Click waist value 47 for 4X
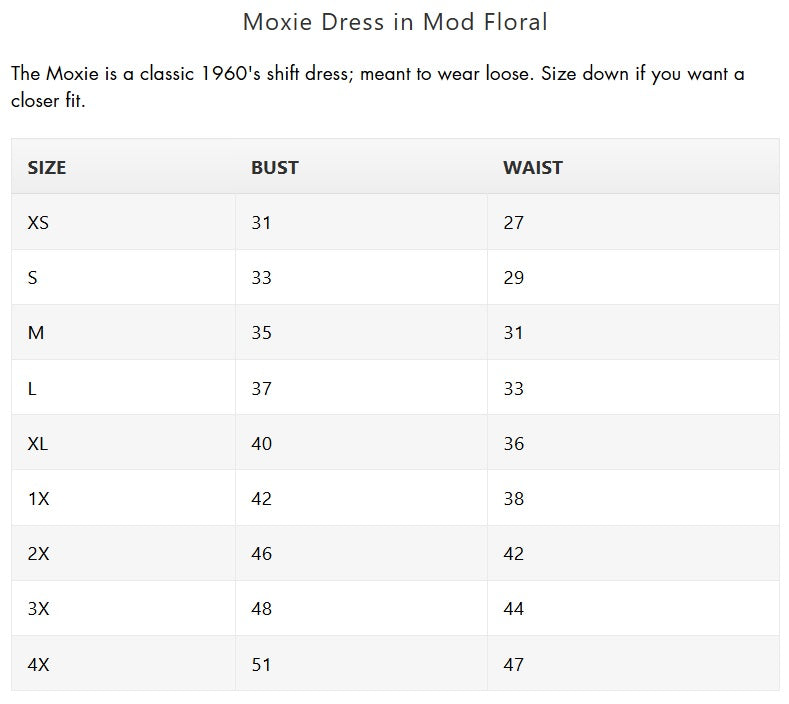Image resolution: width=789 pixels, height=704 pixels. [514, 664]
